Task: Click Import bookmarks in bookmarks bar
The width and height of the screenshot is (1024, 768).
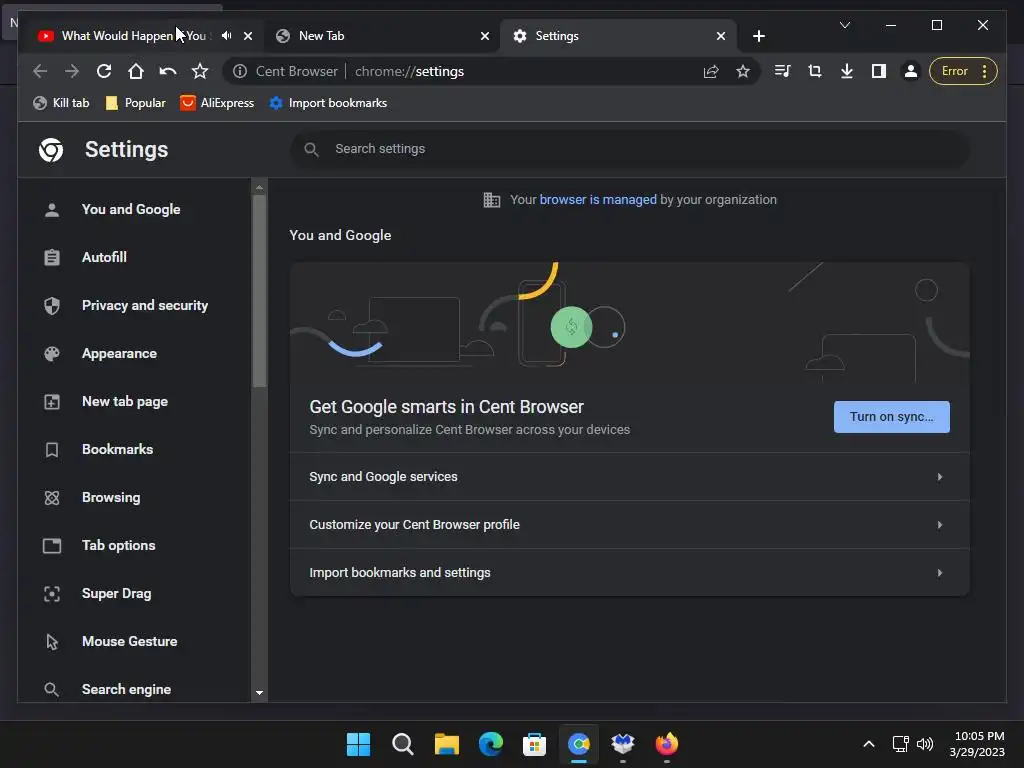Action: pos(328,103)
